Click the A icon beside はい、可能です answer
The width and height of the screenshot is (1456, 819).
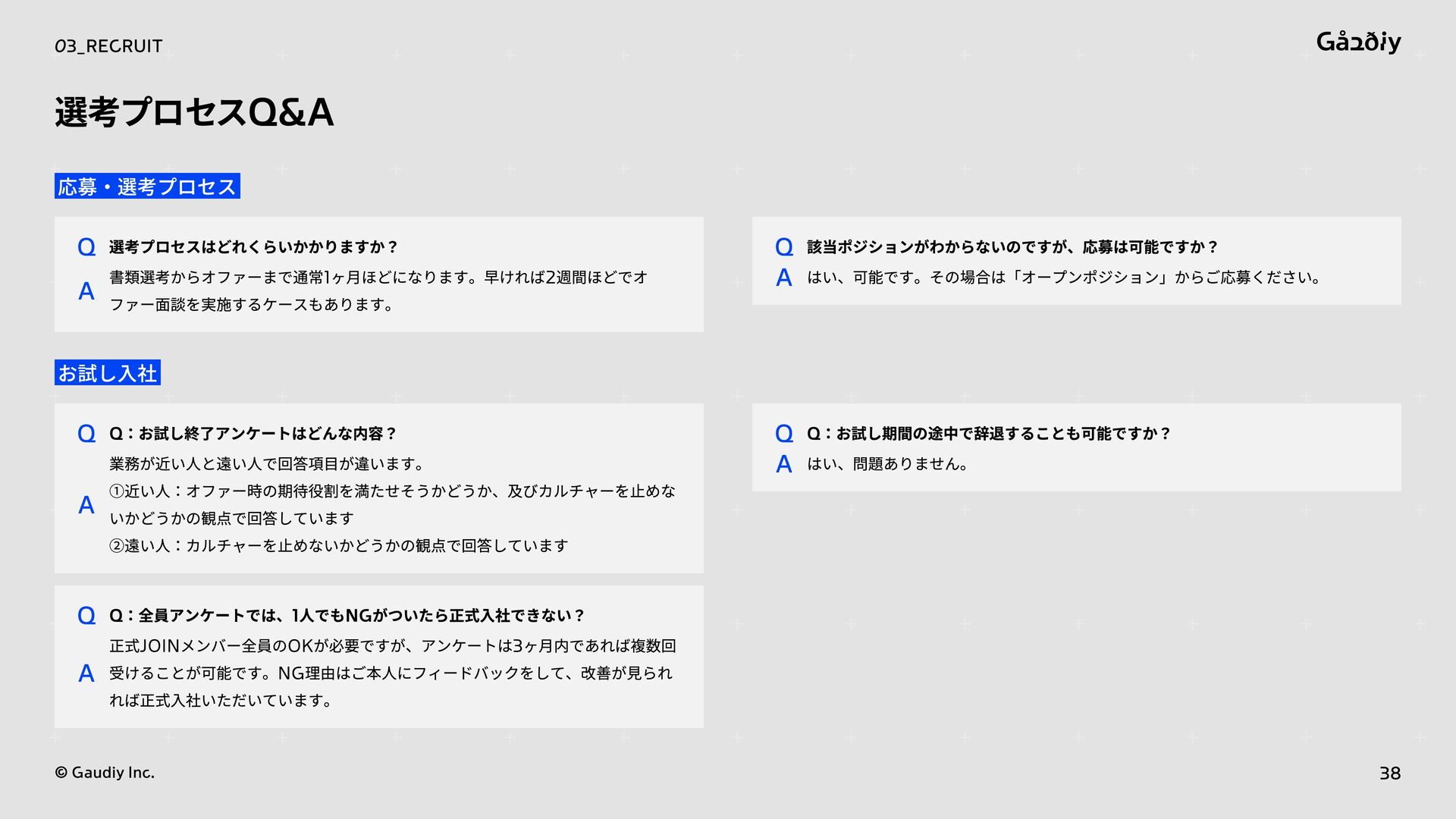tap(784, 278)
